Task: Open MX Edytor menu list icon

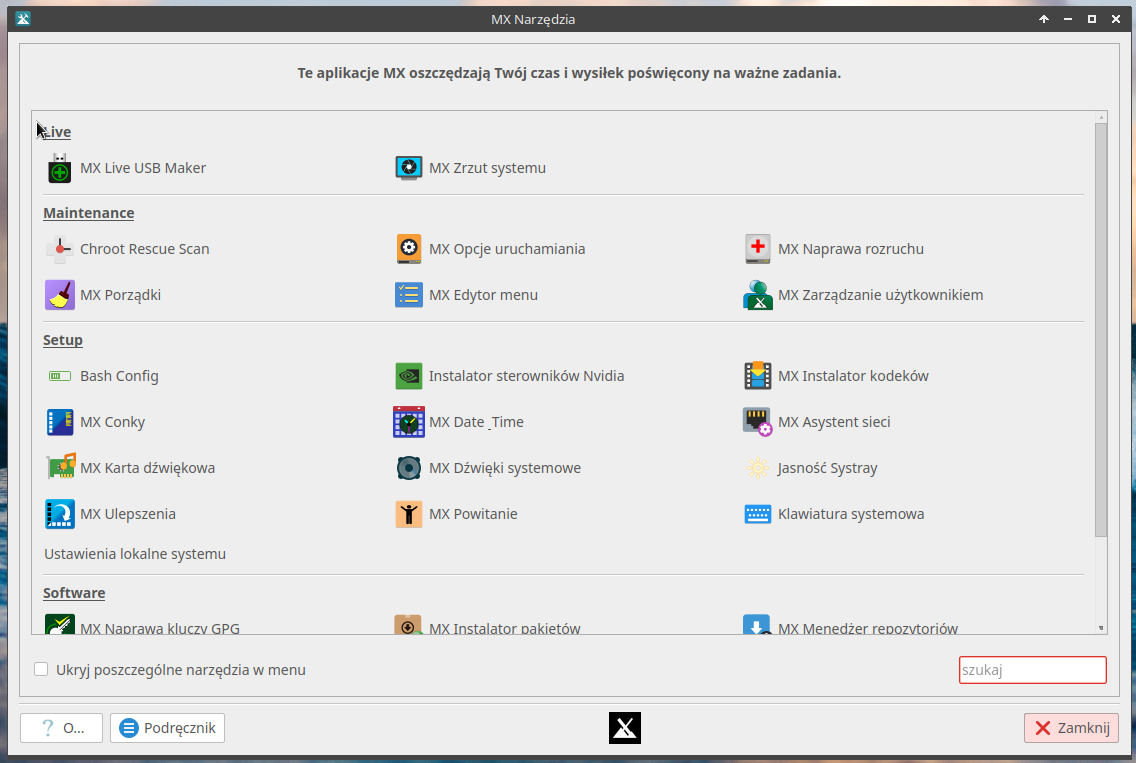Action: click(x=409, y=295)
